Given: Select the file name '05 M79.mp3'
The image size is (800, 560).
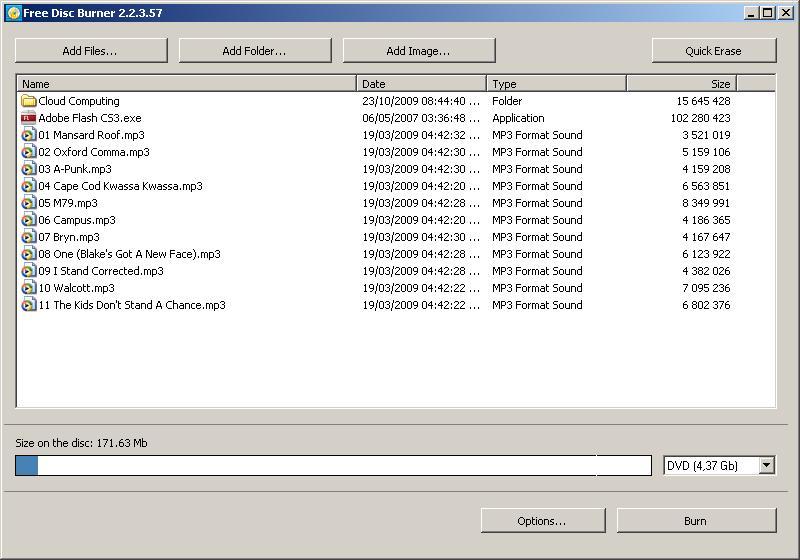Looking at the screenshot, I should point(68,203).
